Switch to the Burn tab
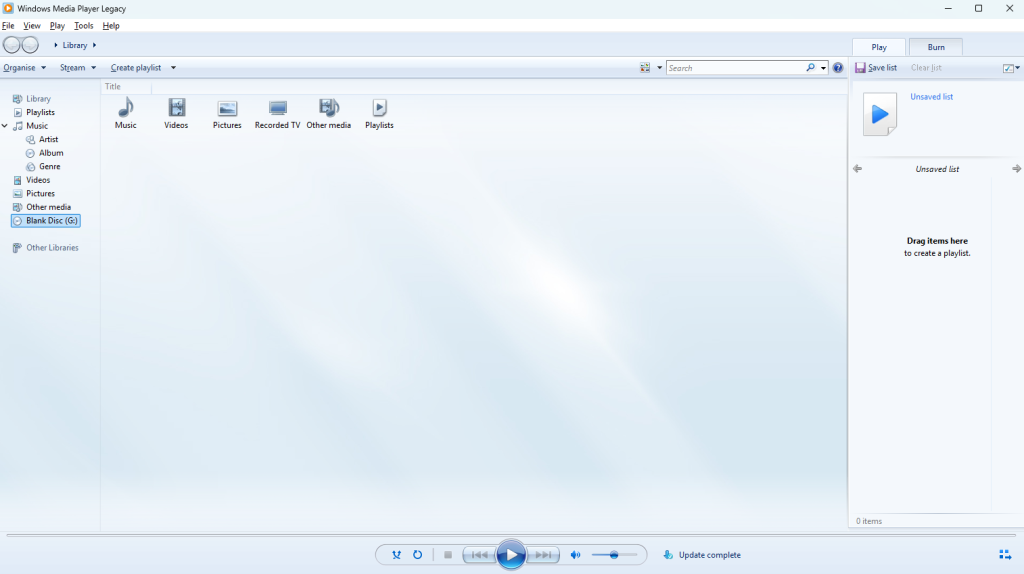1024x574 pixels. 936,47
